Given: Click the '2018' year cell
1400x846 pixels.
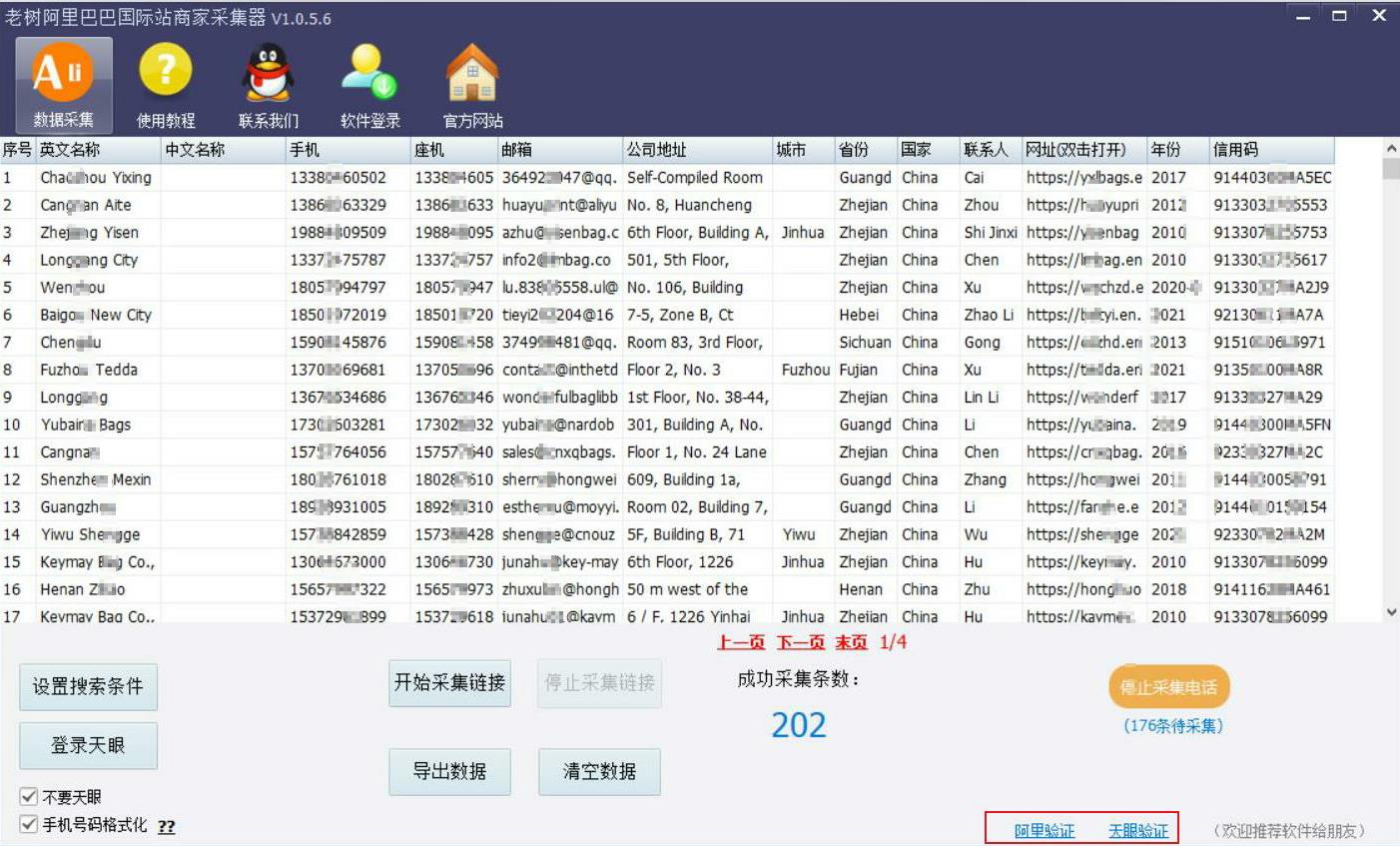Looking at the screenshot, I should coord(1178,589).
